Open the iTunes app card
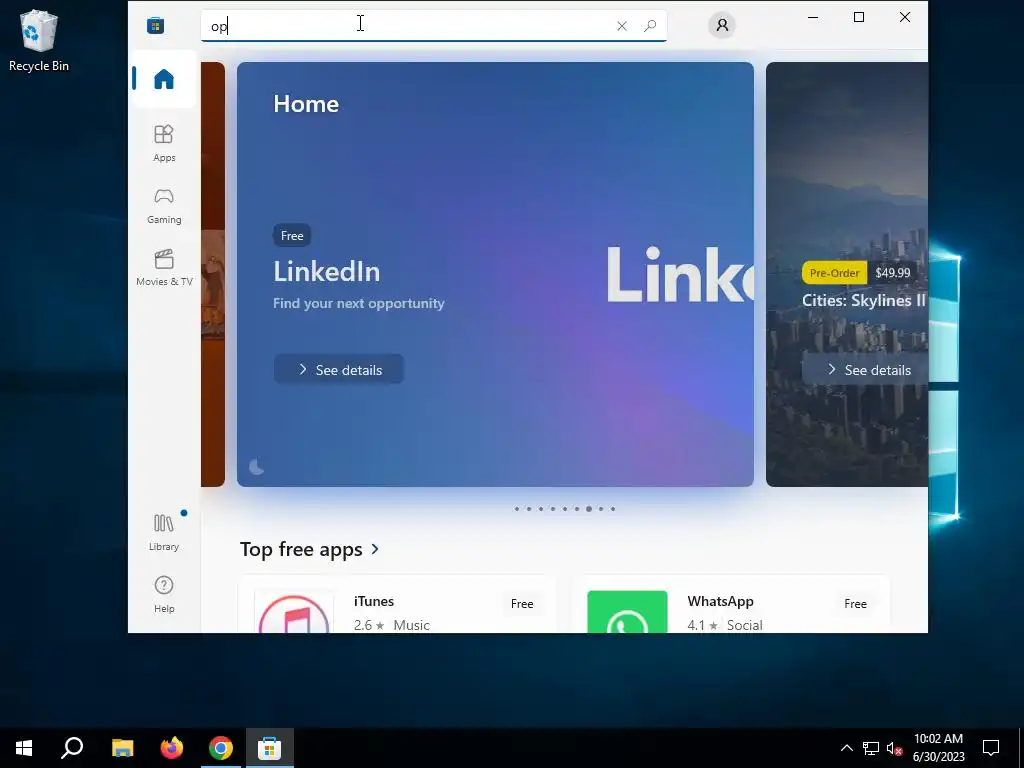1024x768 pixels. 397,605
